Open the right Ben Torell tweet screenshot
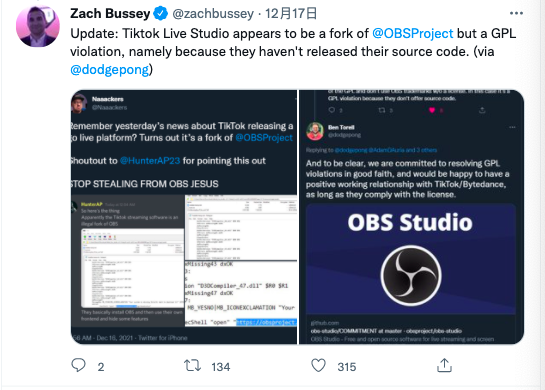This screenshot has width=545, height=390. click(x=412, y=217)
